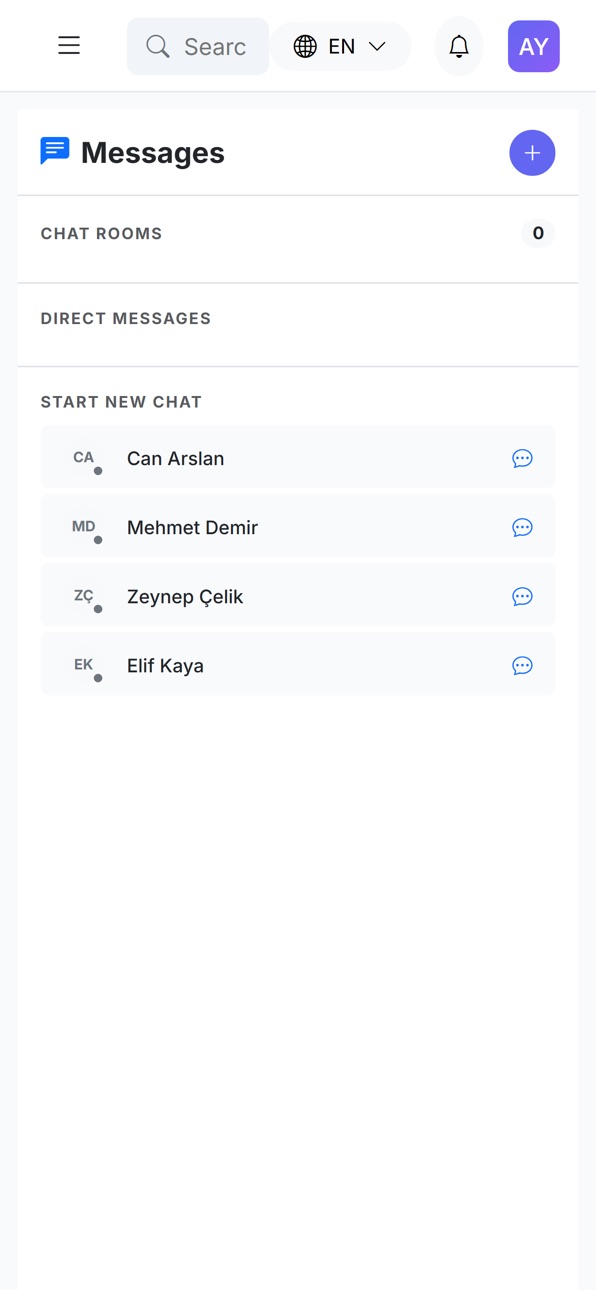Expand the language chevron arrow
The image size is (596, 1290).
click(x=377, y=46)
